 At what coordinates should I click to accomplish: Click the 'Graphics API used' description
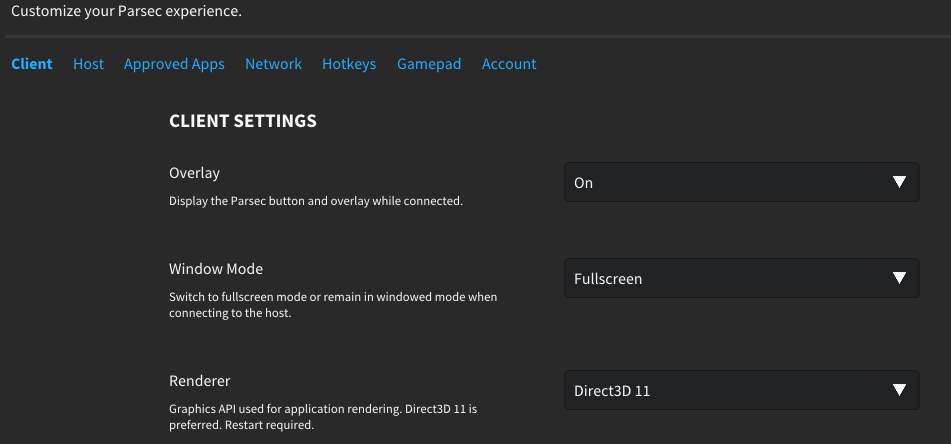tap(323, 417)
